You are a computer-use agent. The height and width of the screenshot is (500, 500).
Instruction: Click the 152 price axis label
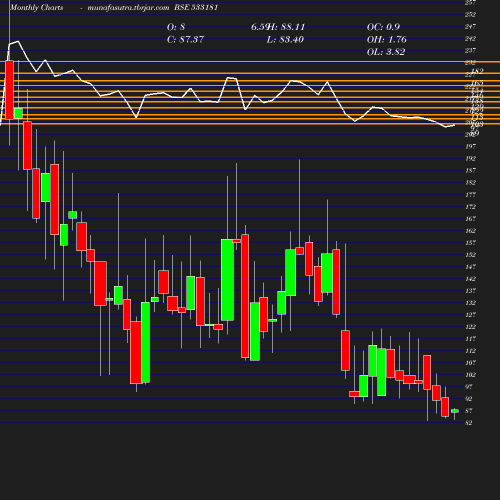[470, 255]
